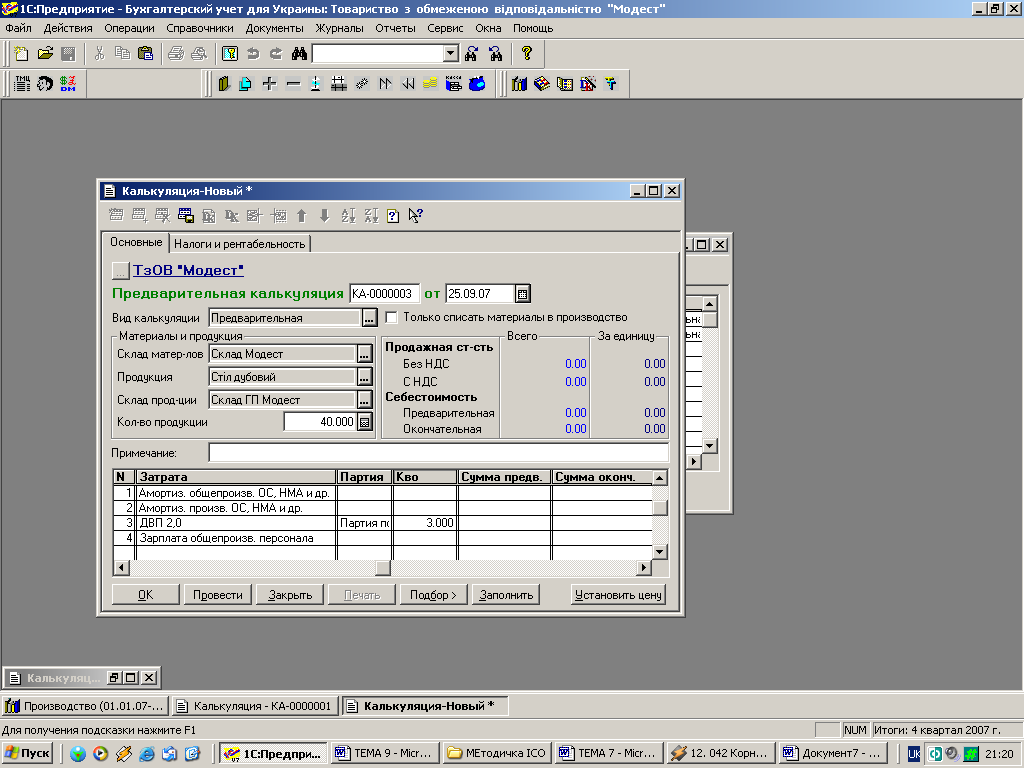Click the plus icon in the operations toolbar
The image size is (1024, 768).
270,84
